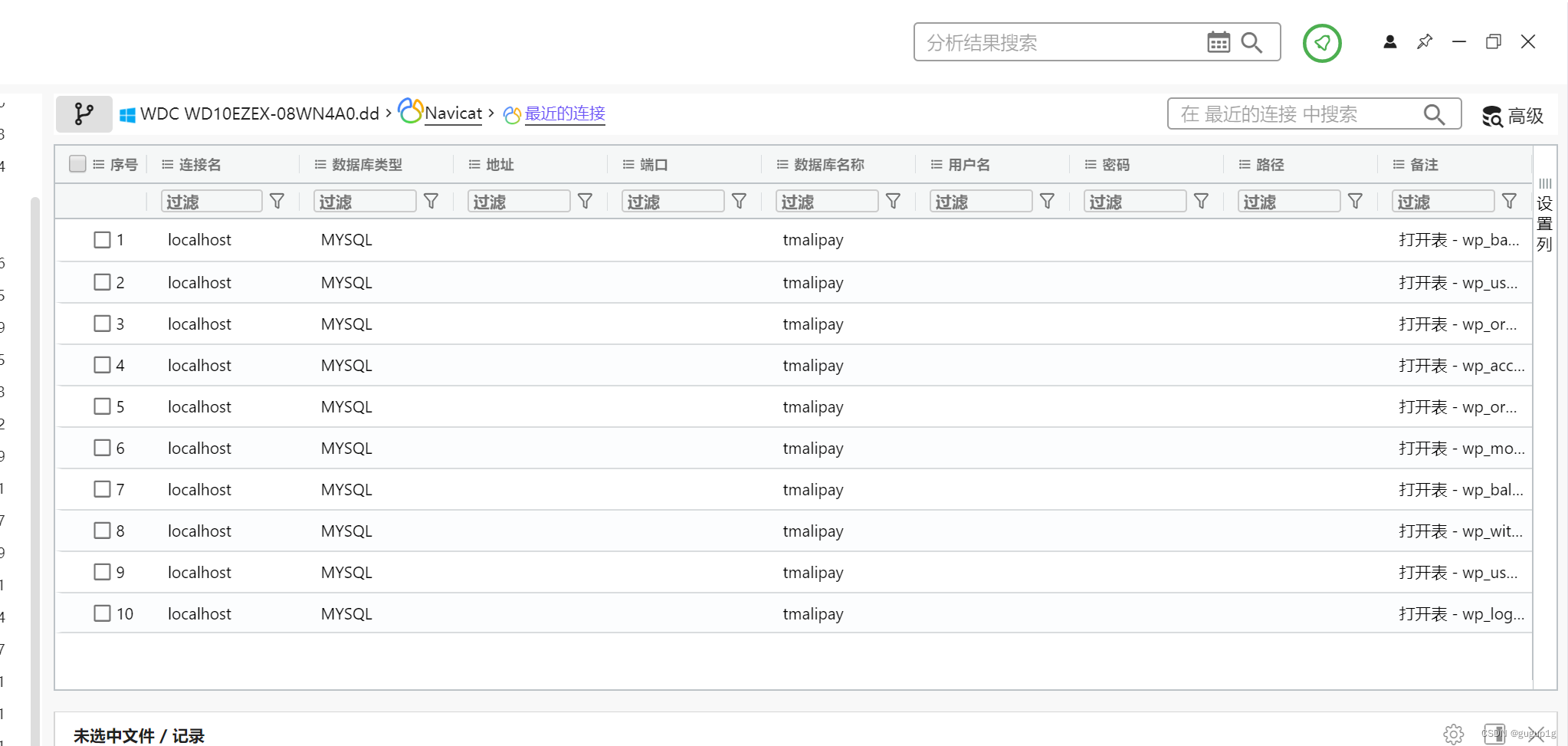Expand the chevron after WDC WD10EZEX-08WN4A0.dd
Viewport: 1568px width, 746px height.
(x=389, y=113)
